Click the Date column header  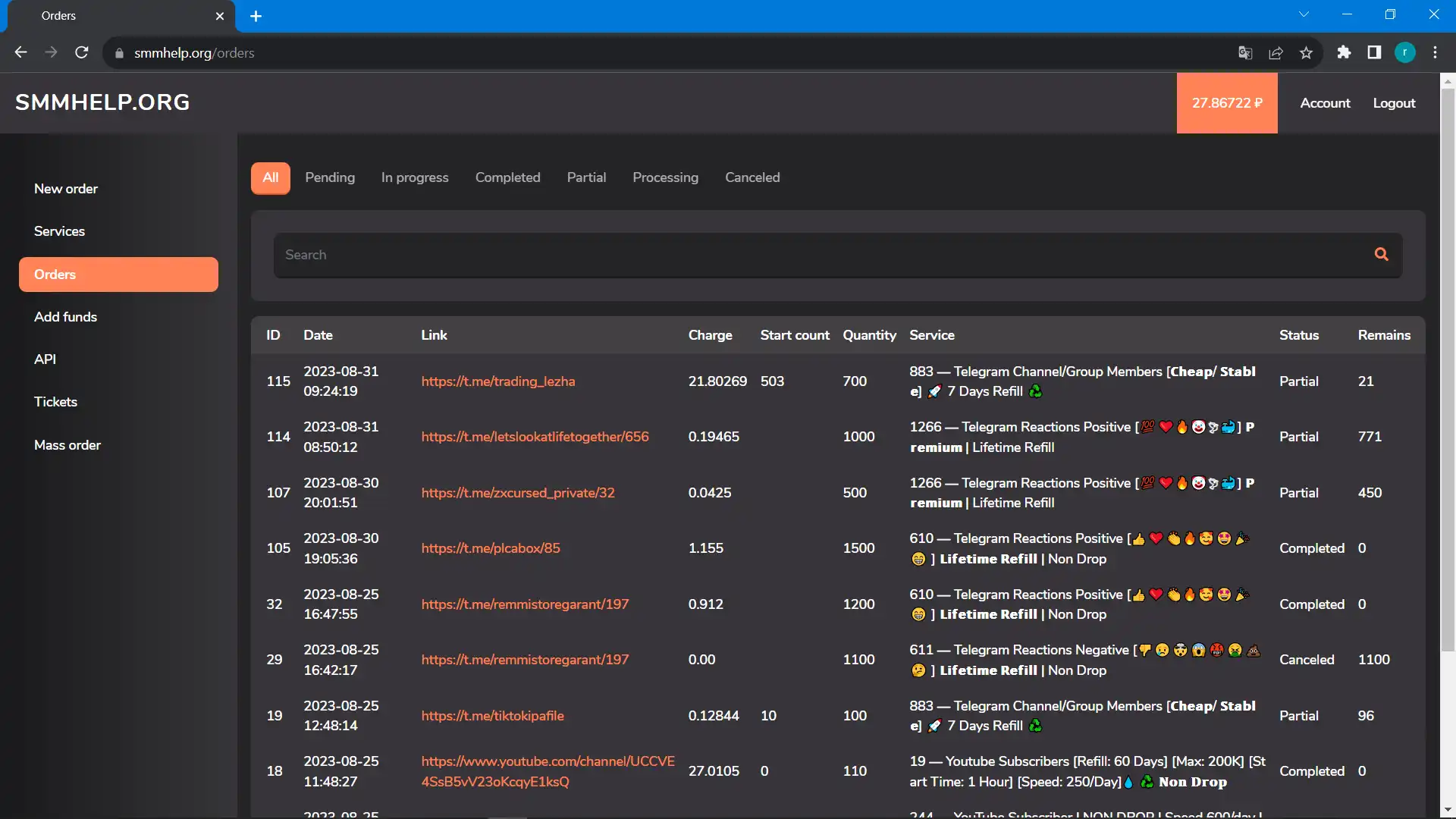coord(318,335)
